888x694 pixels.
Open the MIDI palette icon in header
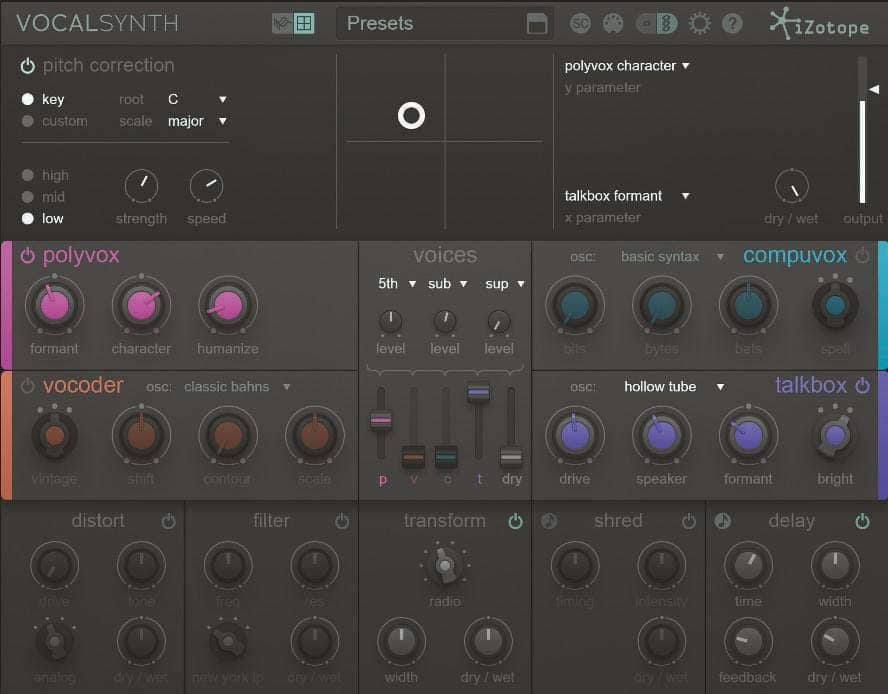613,24
